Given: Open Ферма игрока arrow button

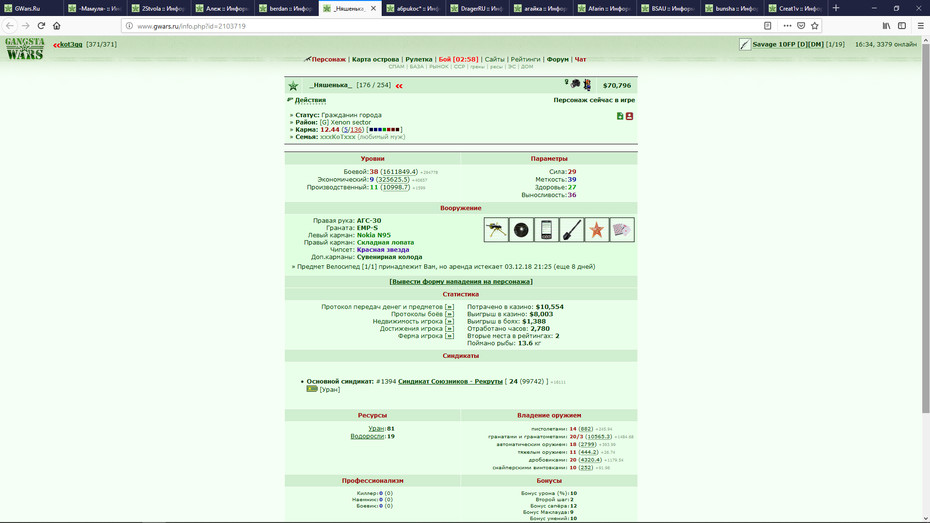Looking at the screenshot, I should [x=449, y=336].
